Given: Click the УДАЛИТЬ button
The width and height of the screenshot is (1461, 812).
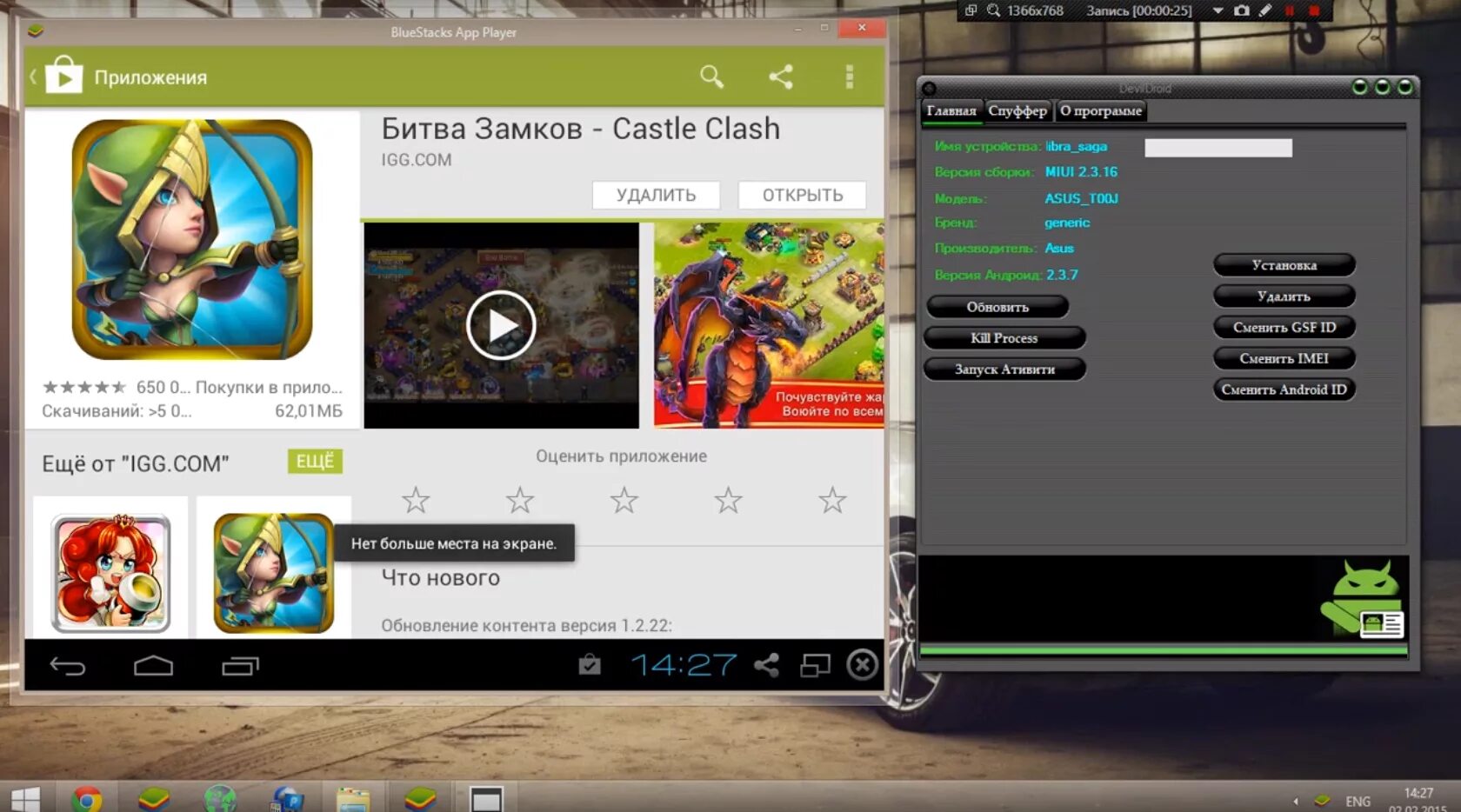Looking at the screenshot, I should [656, 195].
